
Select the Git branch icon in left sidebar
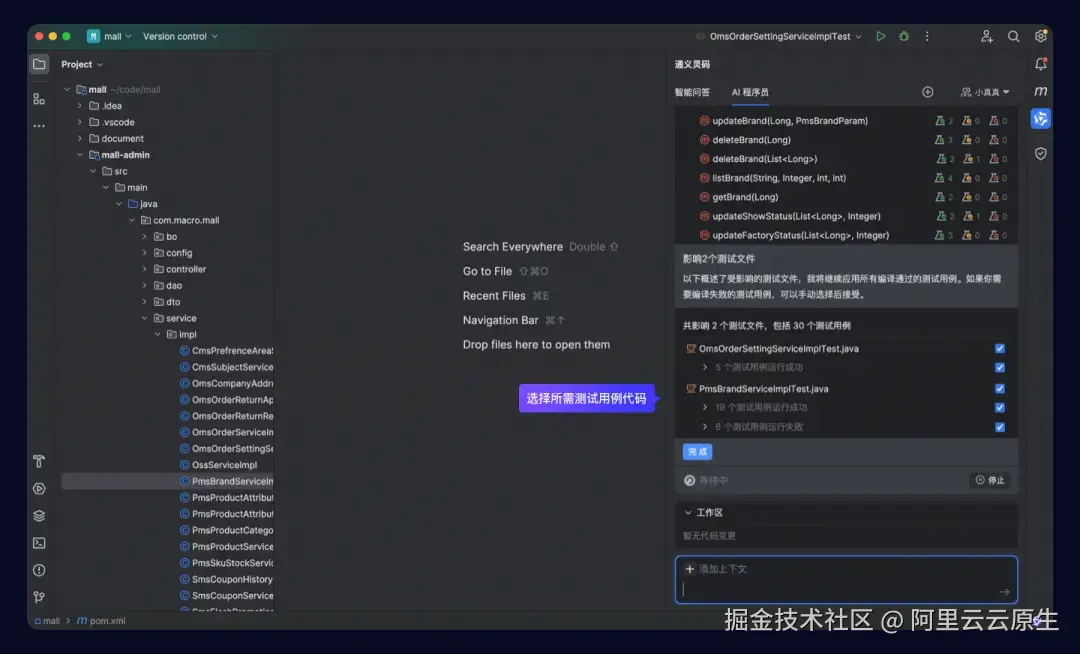click(x=38, y=597)
